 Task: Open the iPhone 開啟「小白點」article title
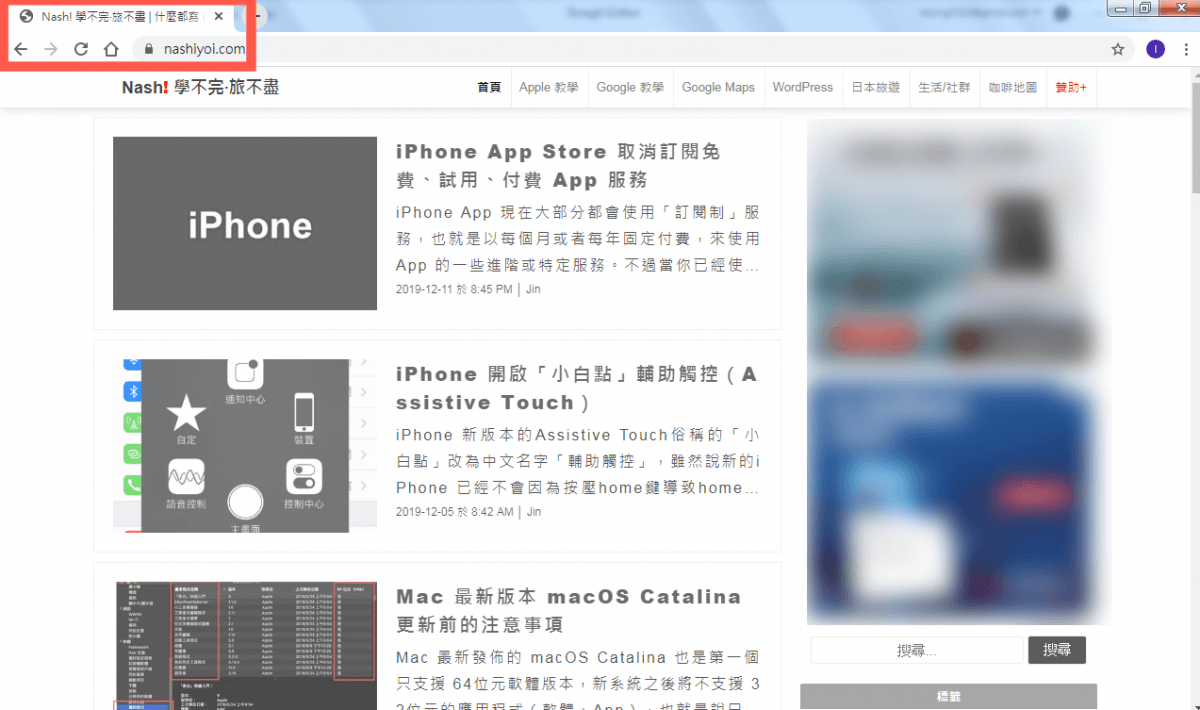[577, 388]
